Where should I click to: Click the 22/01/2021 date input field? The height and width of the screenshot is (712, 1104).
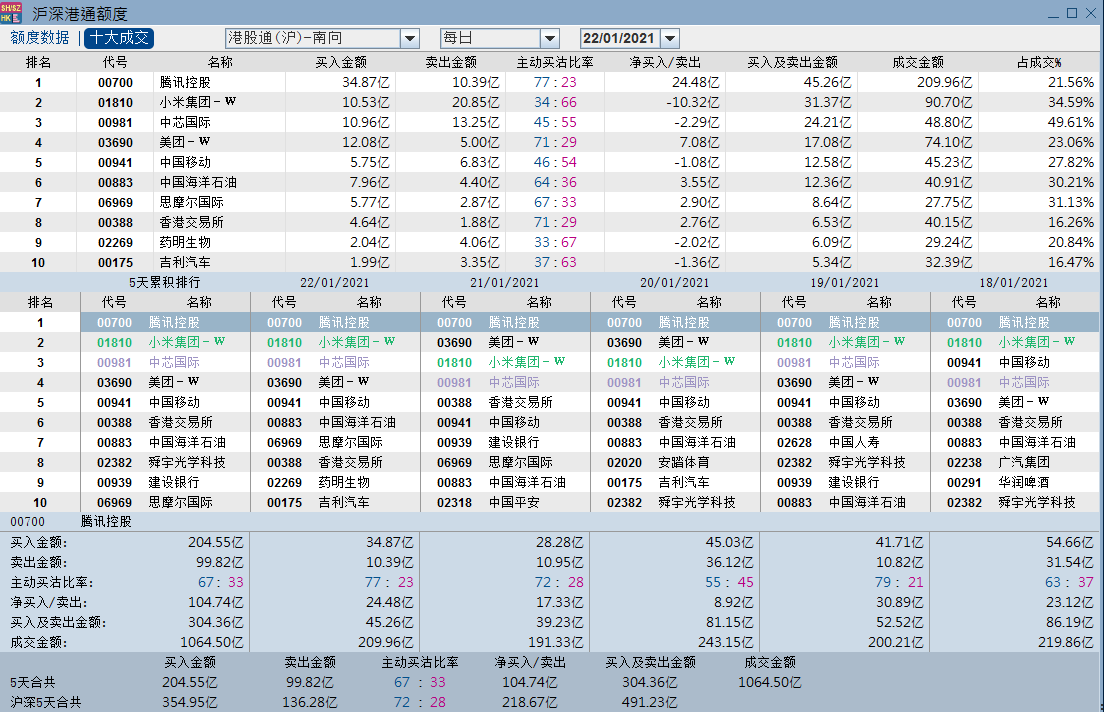click(x=620, y=38)
